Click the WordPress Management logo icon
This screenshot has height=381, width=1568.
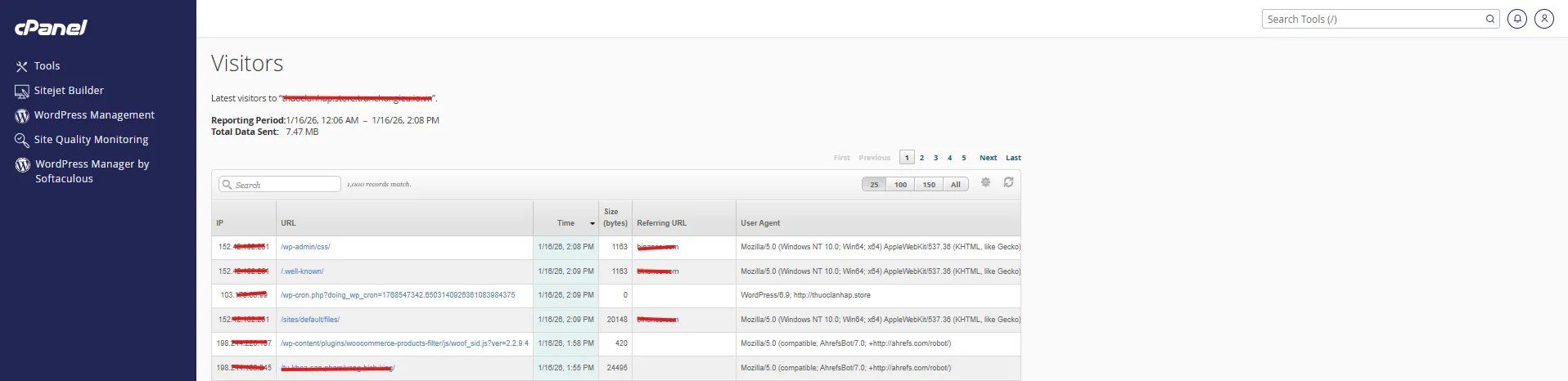[22, 116]
